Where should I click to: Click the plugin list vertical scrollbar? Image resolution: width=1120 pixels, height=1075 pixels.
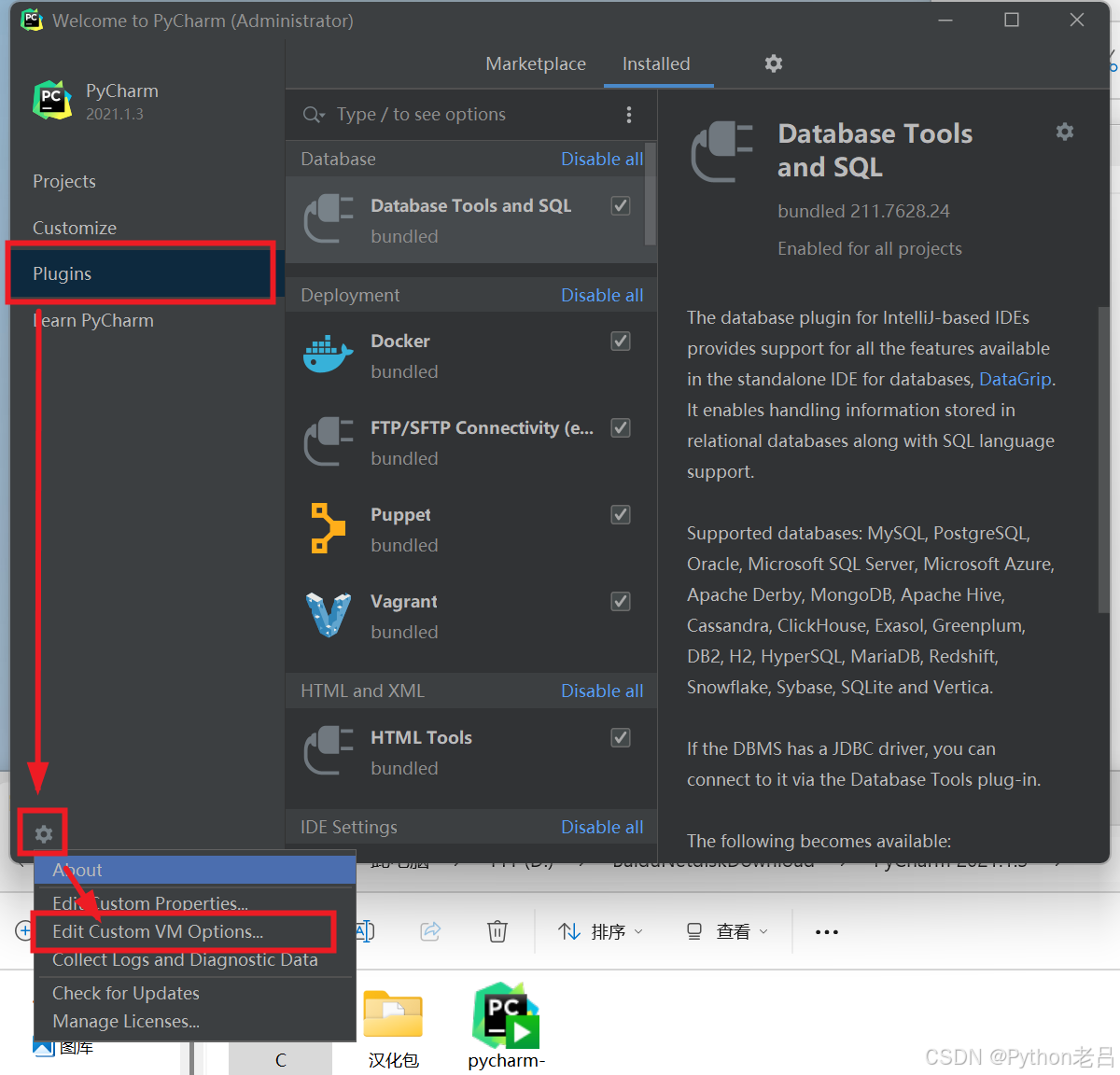(651, 194)
